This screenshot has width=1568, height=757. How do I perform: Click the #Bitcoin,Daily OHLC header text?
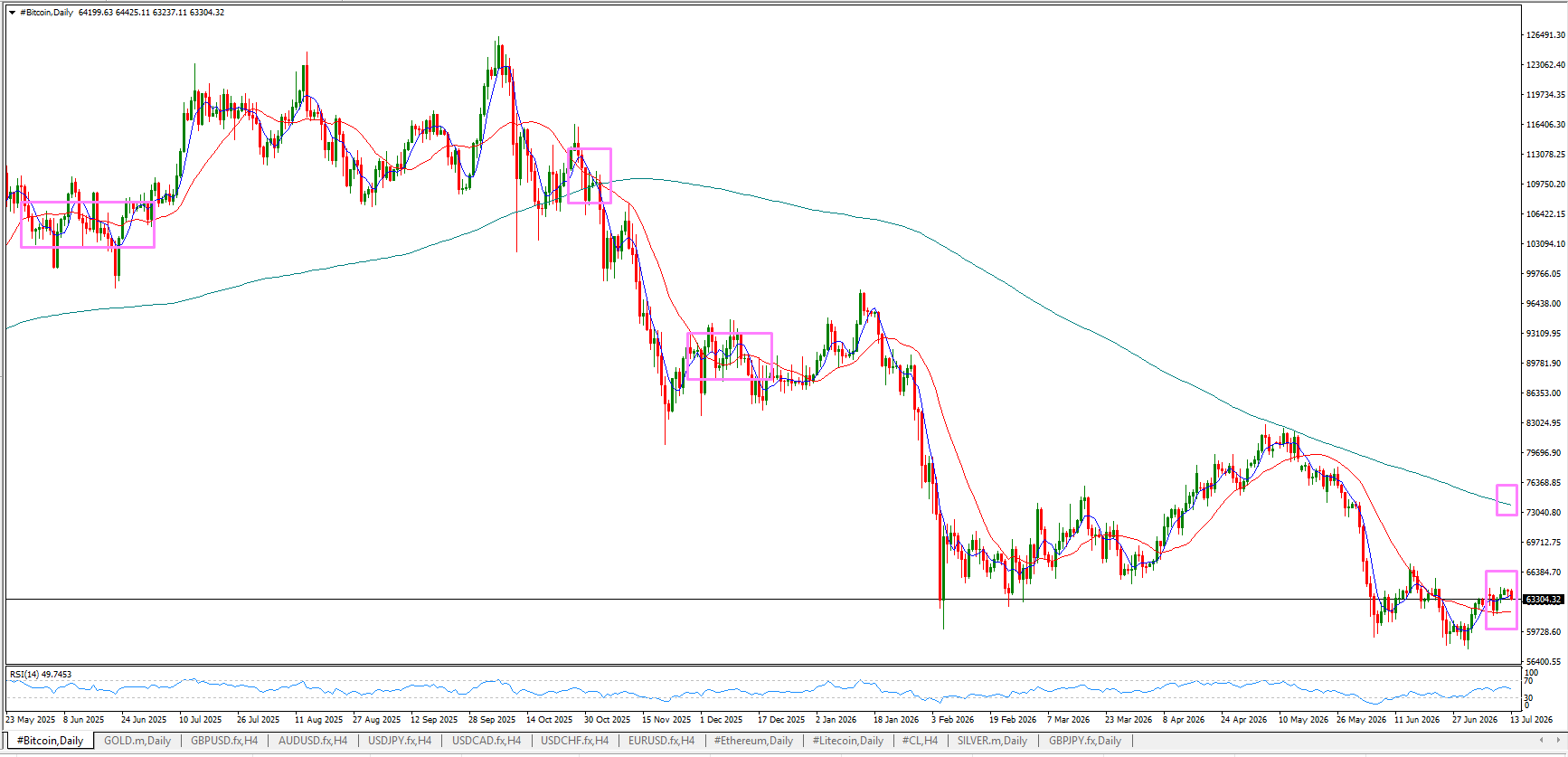[x=122, y=13]
